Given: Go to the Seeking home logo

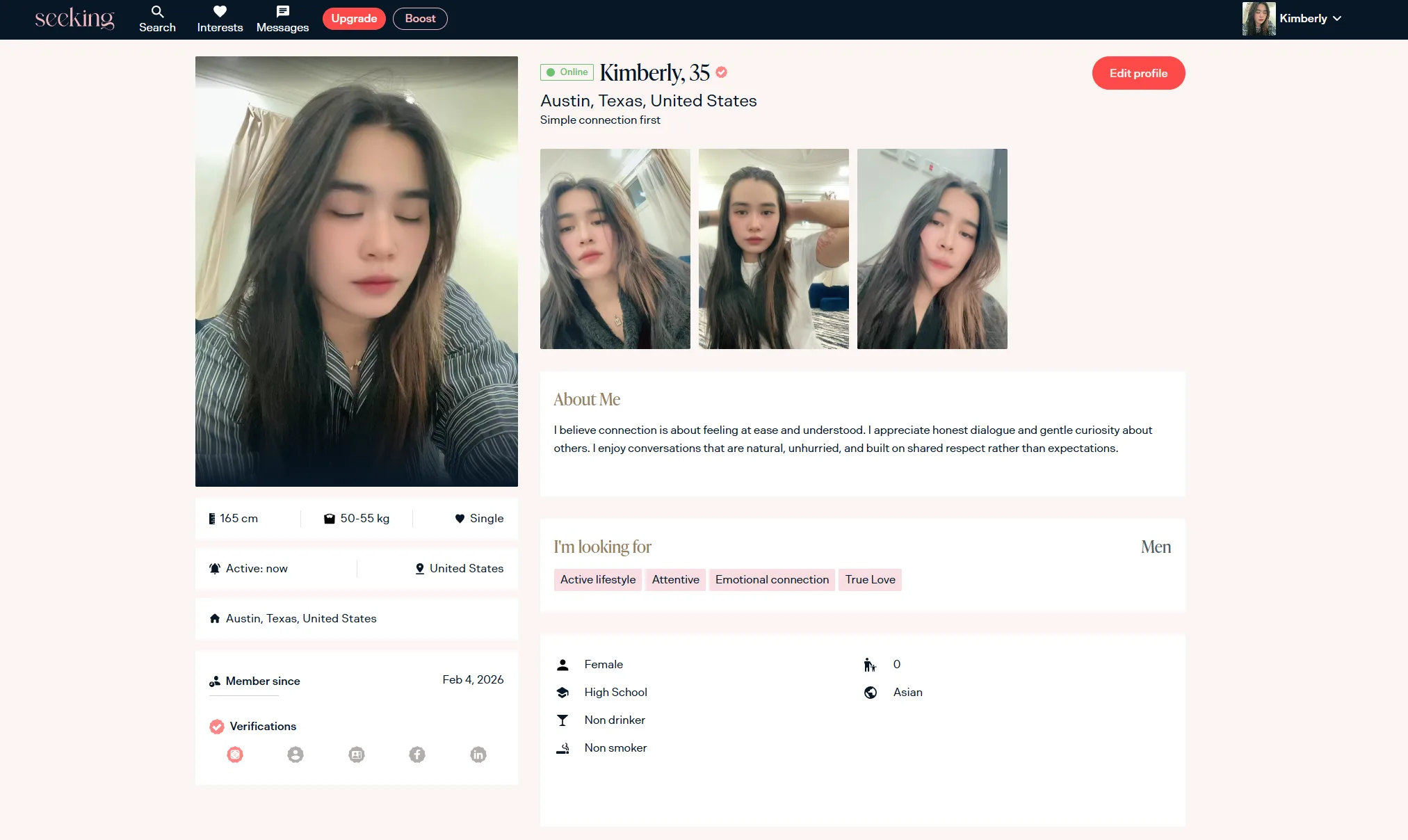Looking at the screenshot, I should [x=74, y=19].
